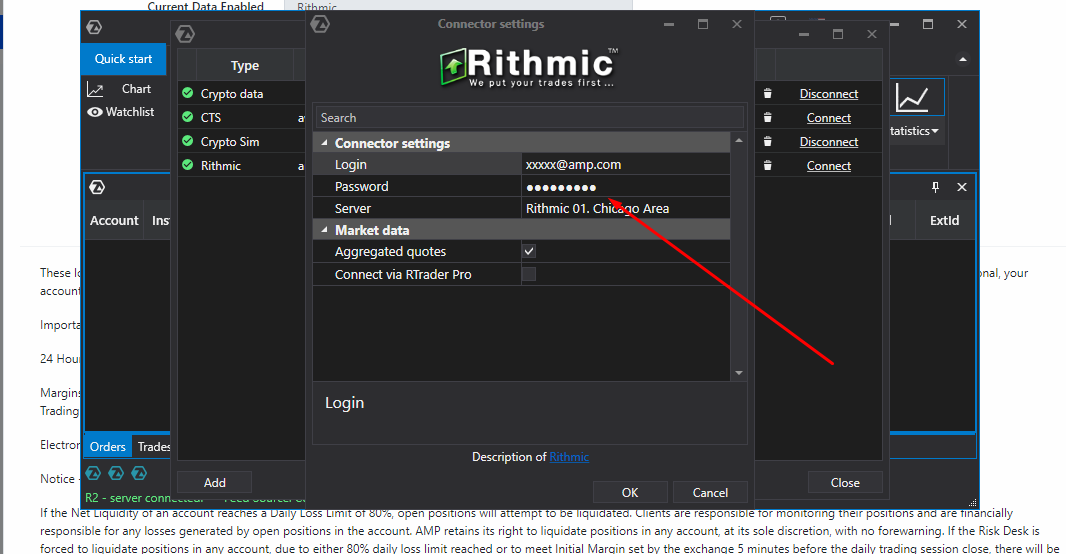The image size is (1066, 554).
Task: Open the Rithmic description link
Action: (569, 457)
